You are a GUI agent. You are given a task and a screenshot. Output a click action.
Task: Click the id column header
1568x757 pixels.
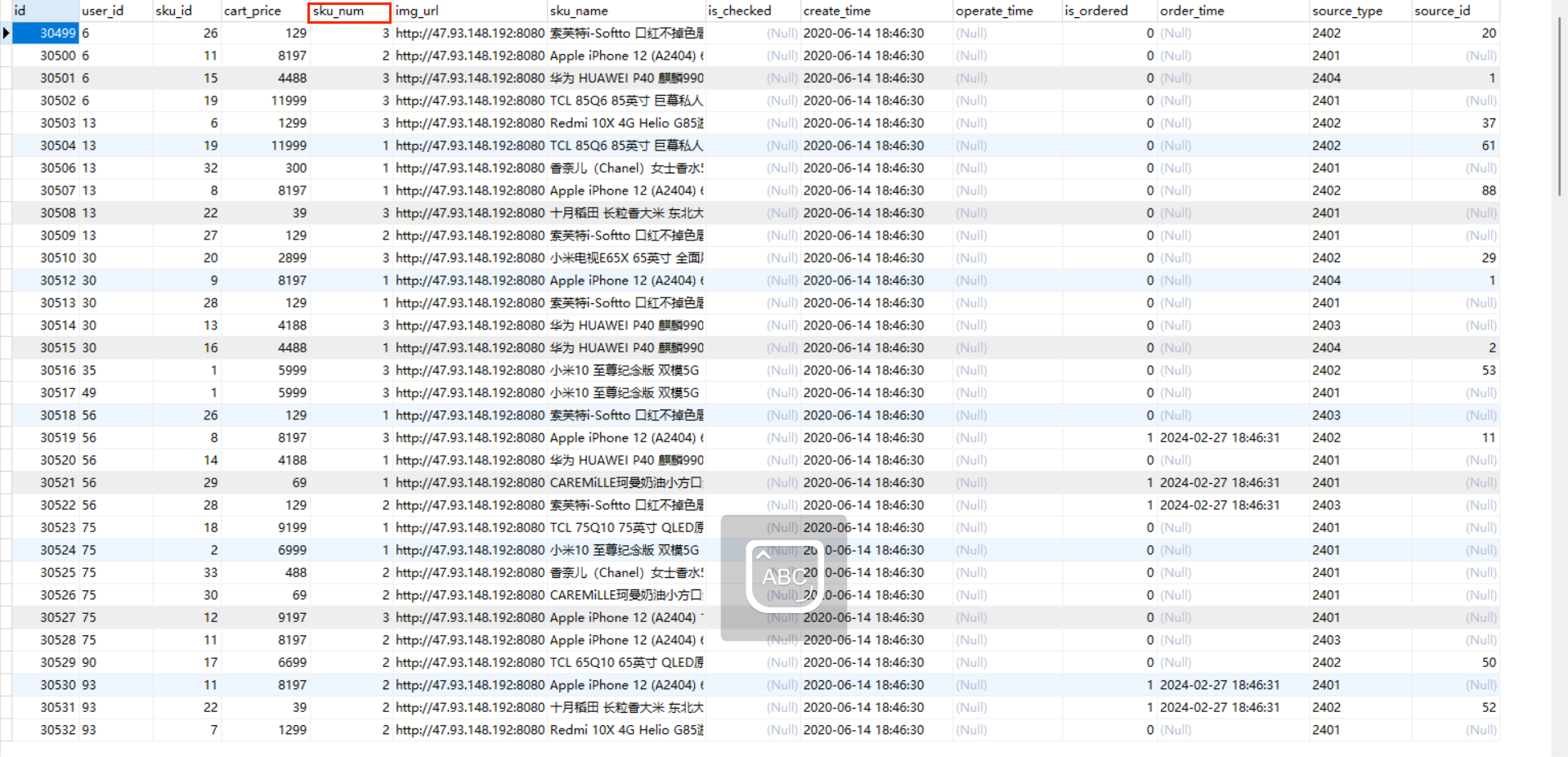(x=44, y=11)
